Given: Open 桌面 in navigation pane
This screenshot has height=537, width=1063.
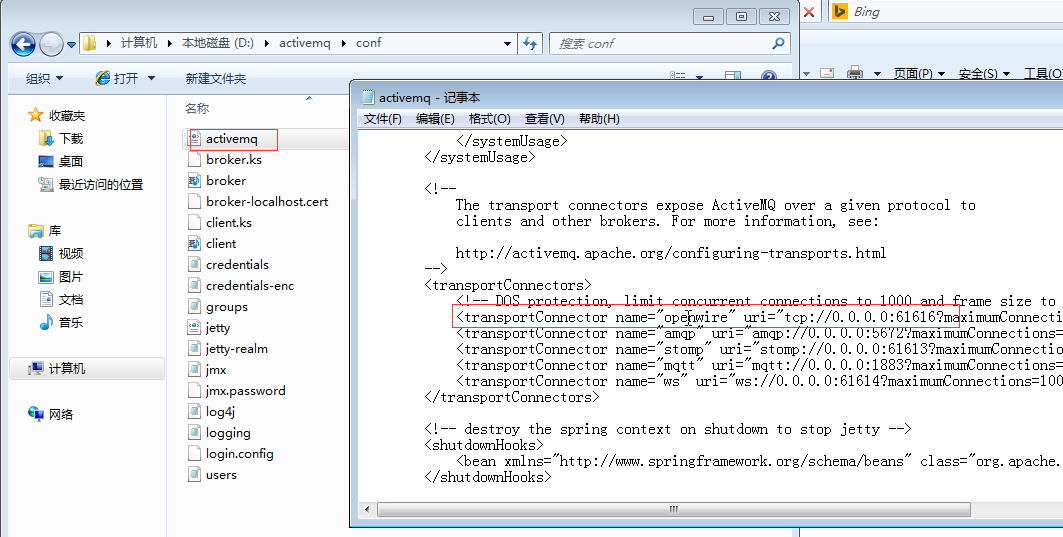Looking at the screenshot, I should (71, 161).
